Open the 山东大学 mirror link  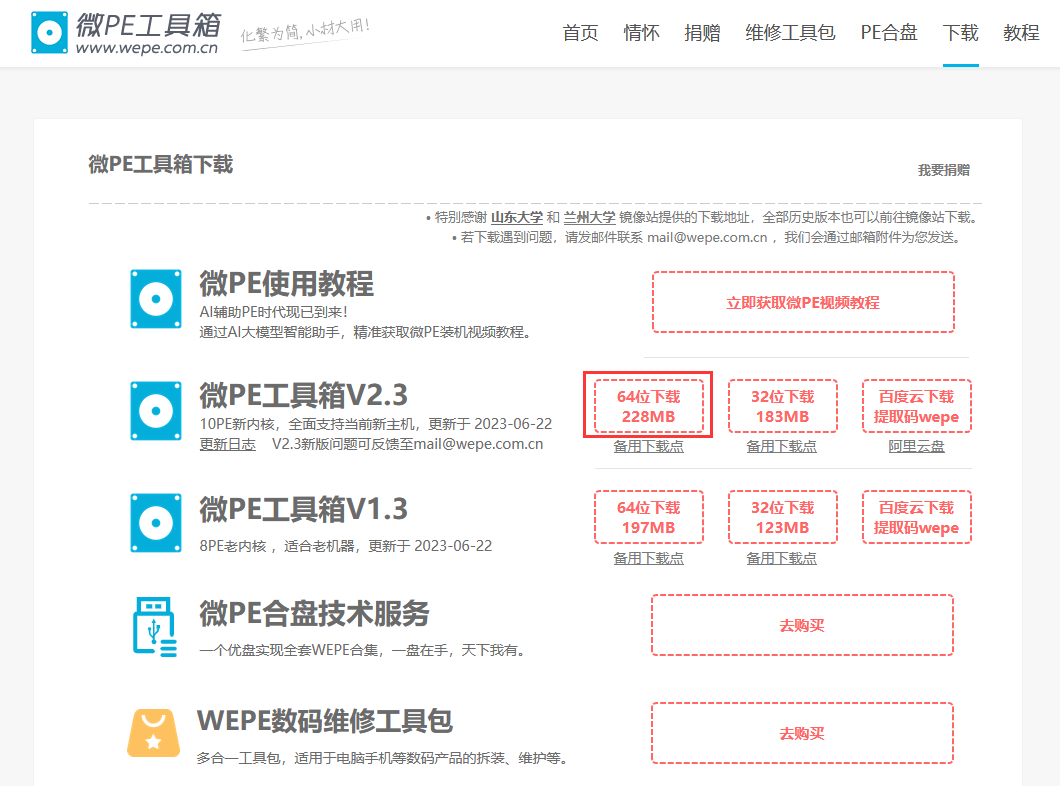click(516, 218)
